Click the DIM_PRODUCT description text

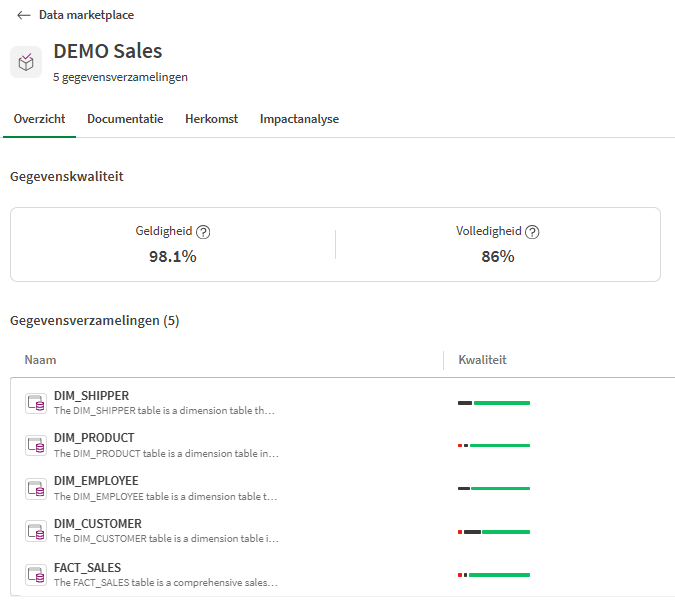(166, 454)
